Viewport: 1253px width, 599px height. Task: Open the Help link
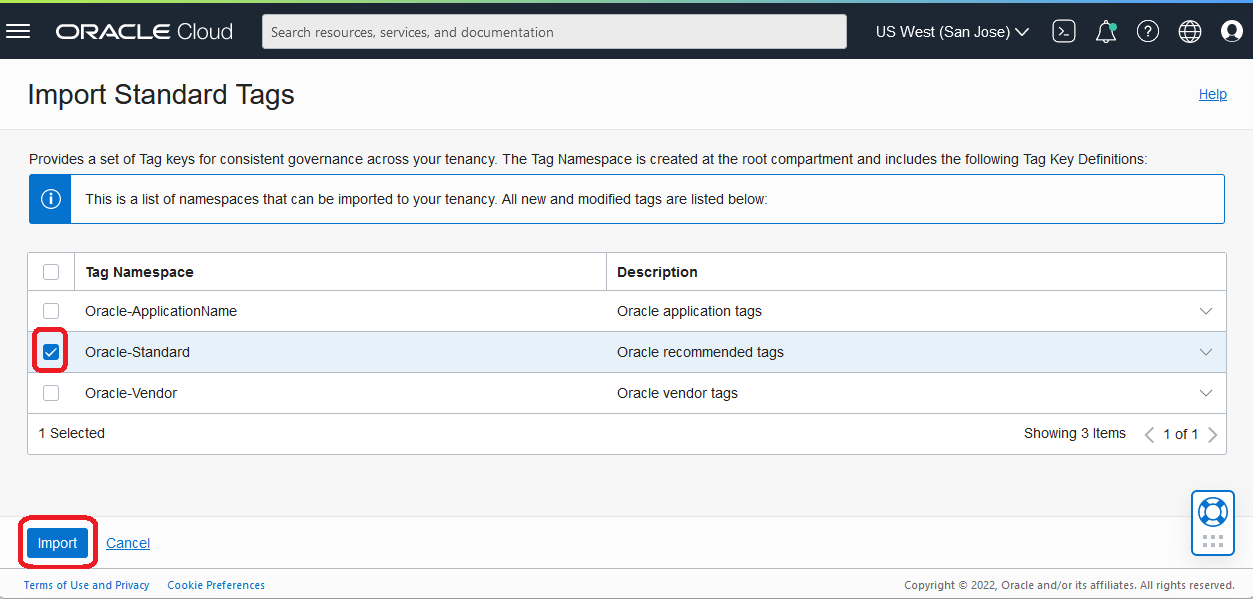click(1212, 94)
